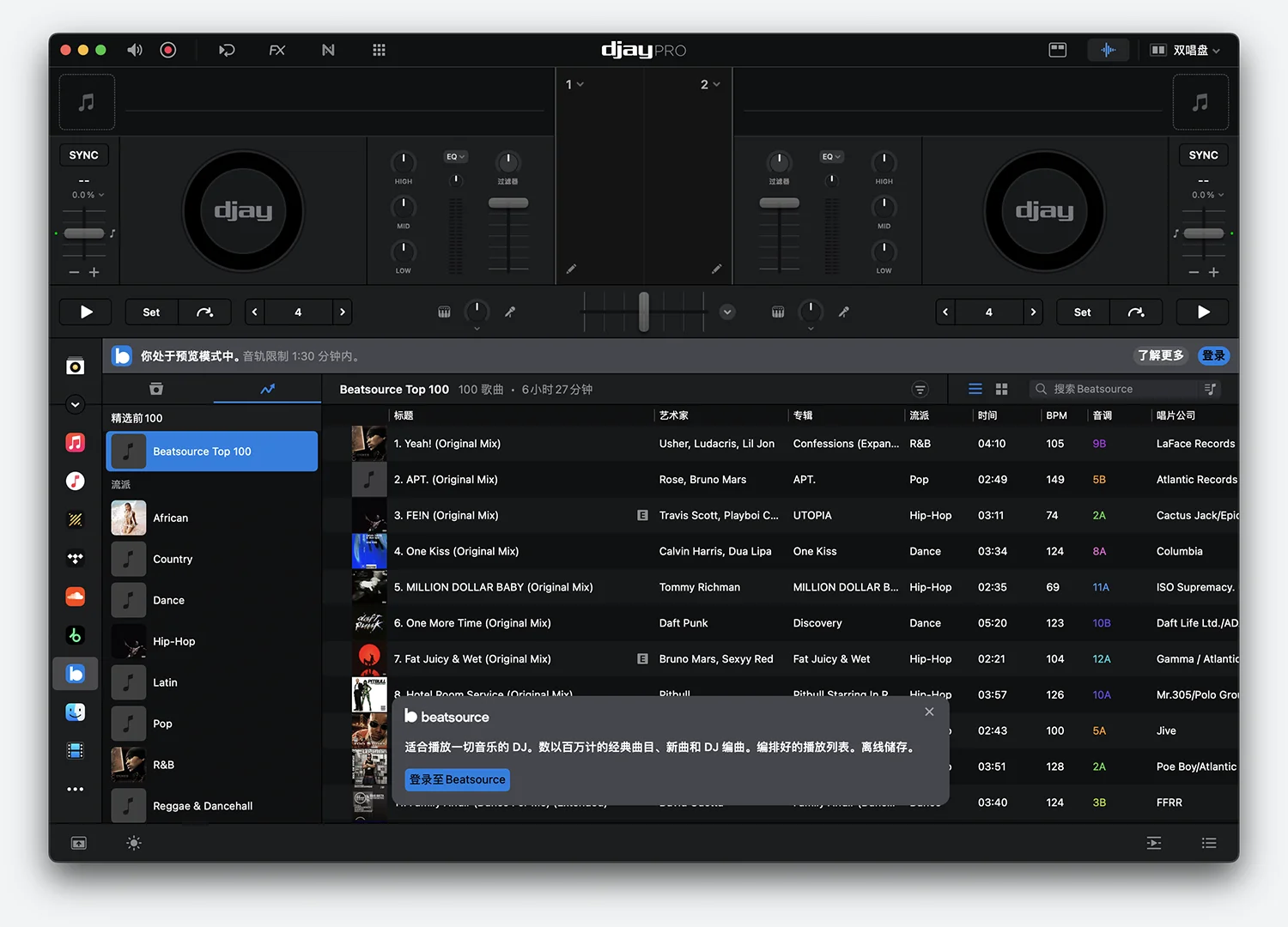This screenshot has height=927, width=1288.
Task: Open the SoundCloud source icon
Action: 76,596
